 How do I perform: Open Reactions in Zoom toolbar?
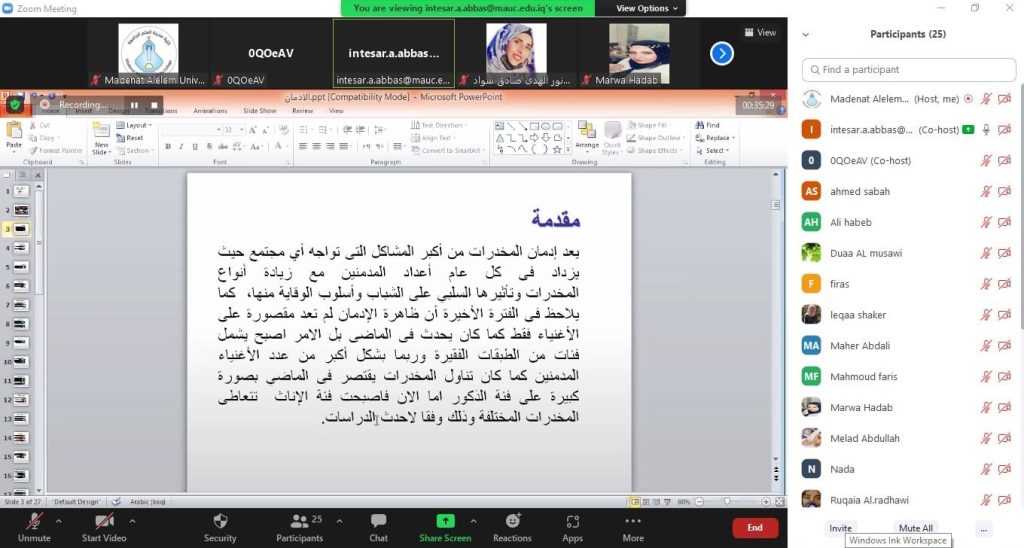tap(513, 521)
